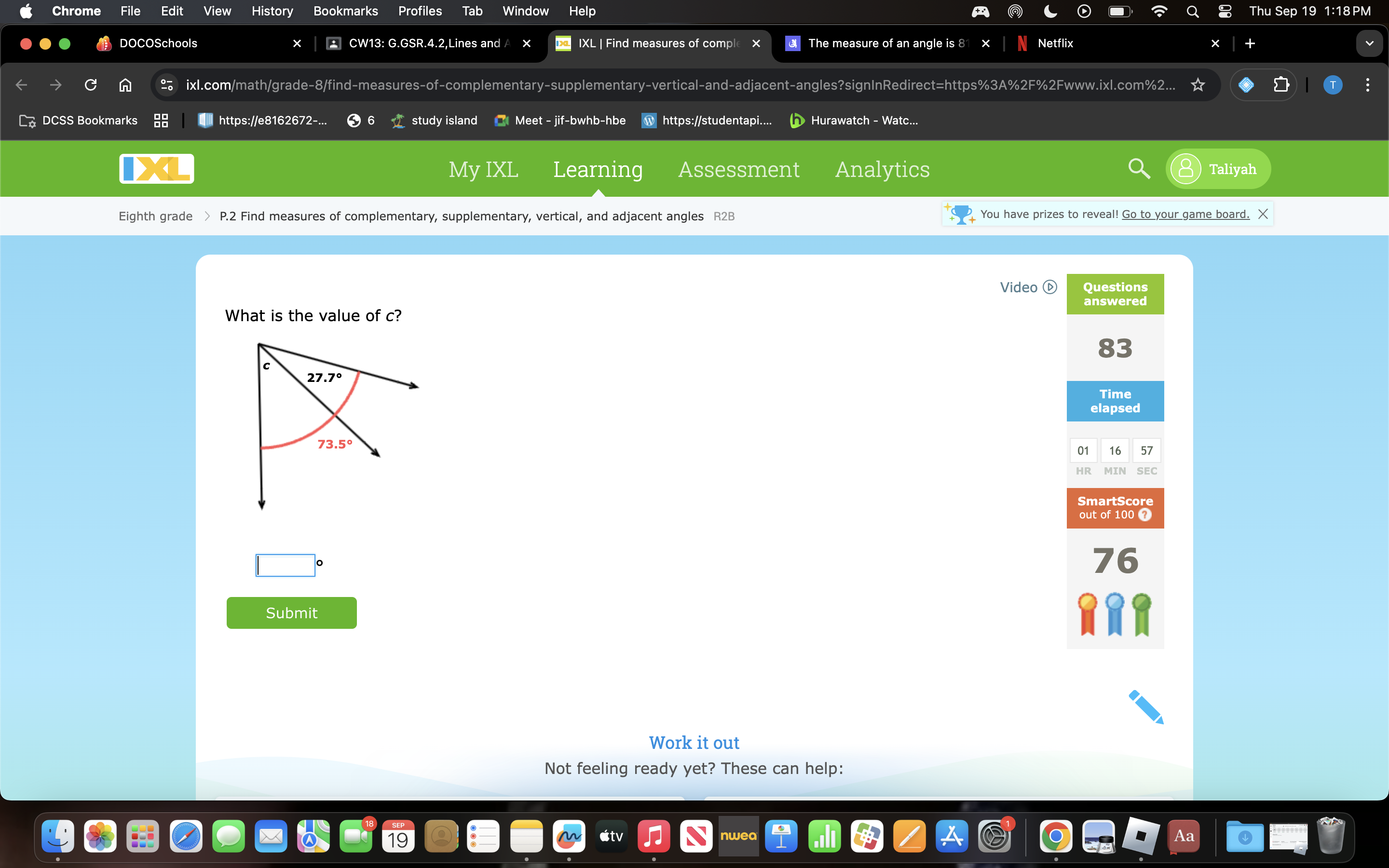1389x868 pixels.
Task: Dismiss the prizes notification banner
Action: click(1263, 214)
